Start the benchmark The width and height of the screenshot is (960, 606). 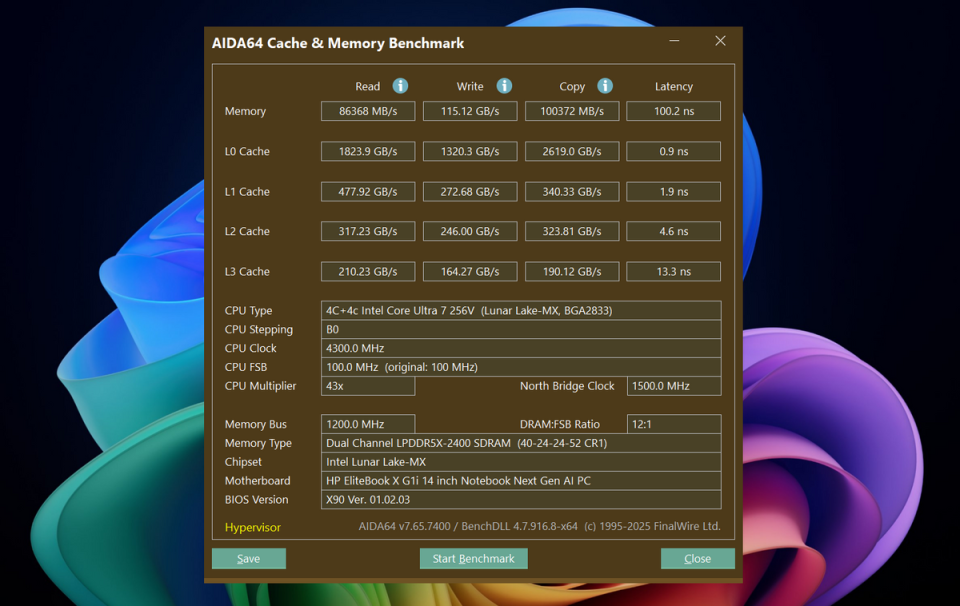pyautogui.click(x=473, y=558)
